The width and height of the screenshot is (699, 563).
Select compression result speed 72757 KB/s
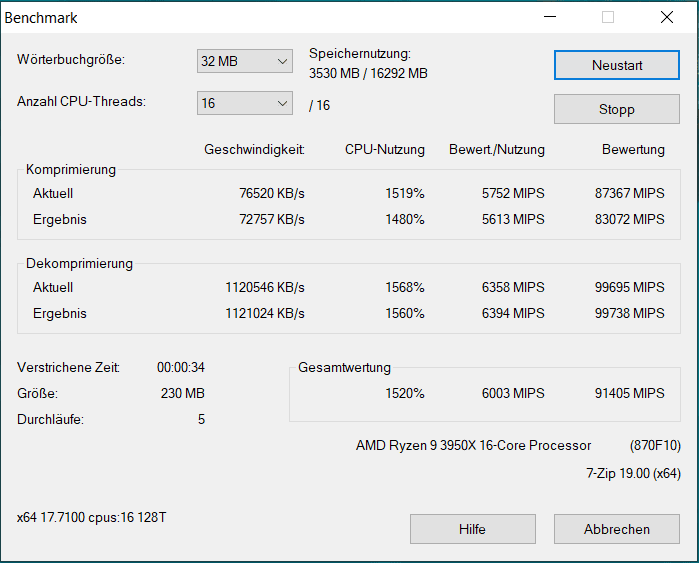click(272, 219)
